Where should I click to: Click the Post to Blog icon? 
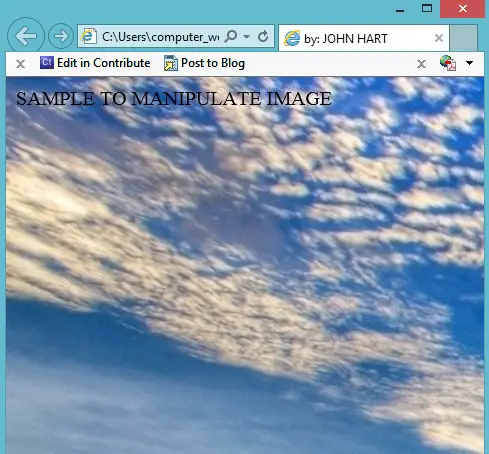coord(171,63)
